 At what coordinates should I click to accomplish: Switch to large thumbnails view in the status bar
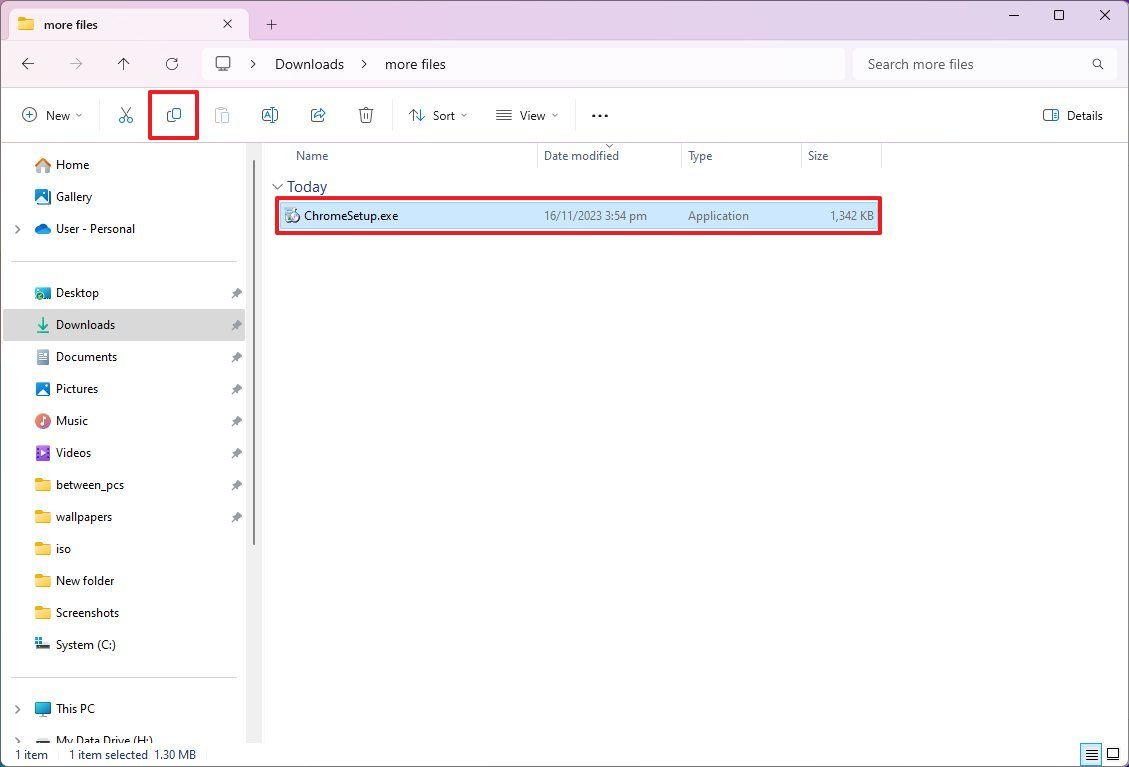pos(1112,754)
